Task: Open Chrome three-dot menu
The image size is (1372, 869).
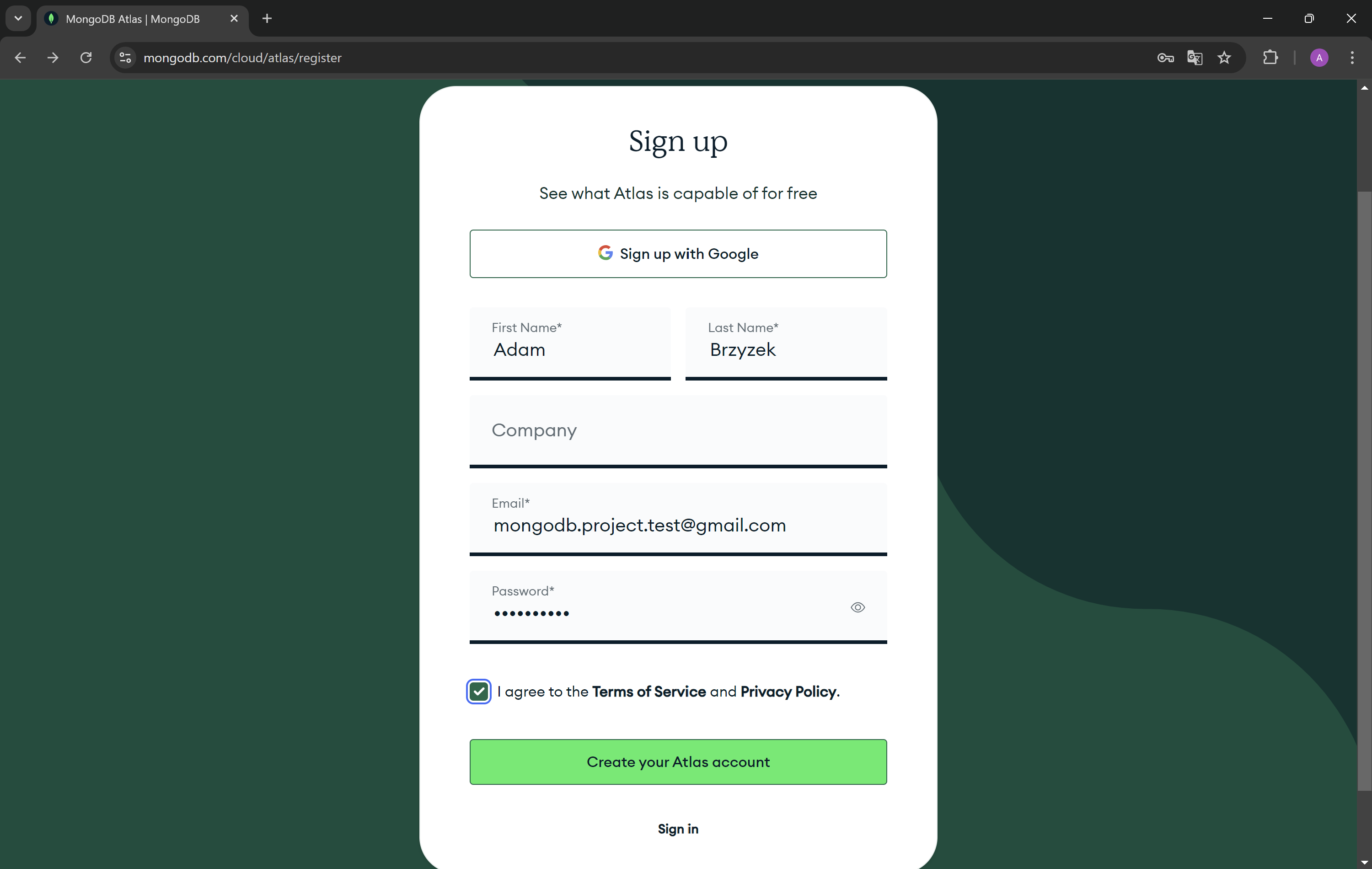Action: coord(1352,58)
